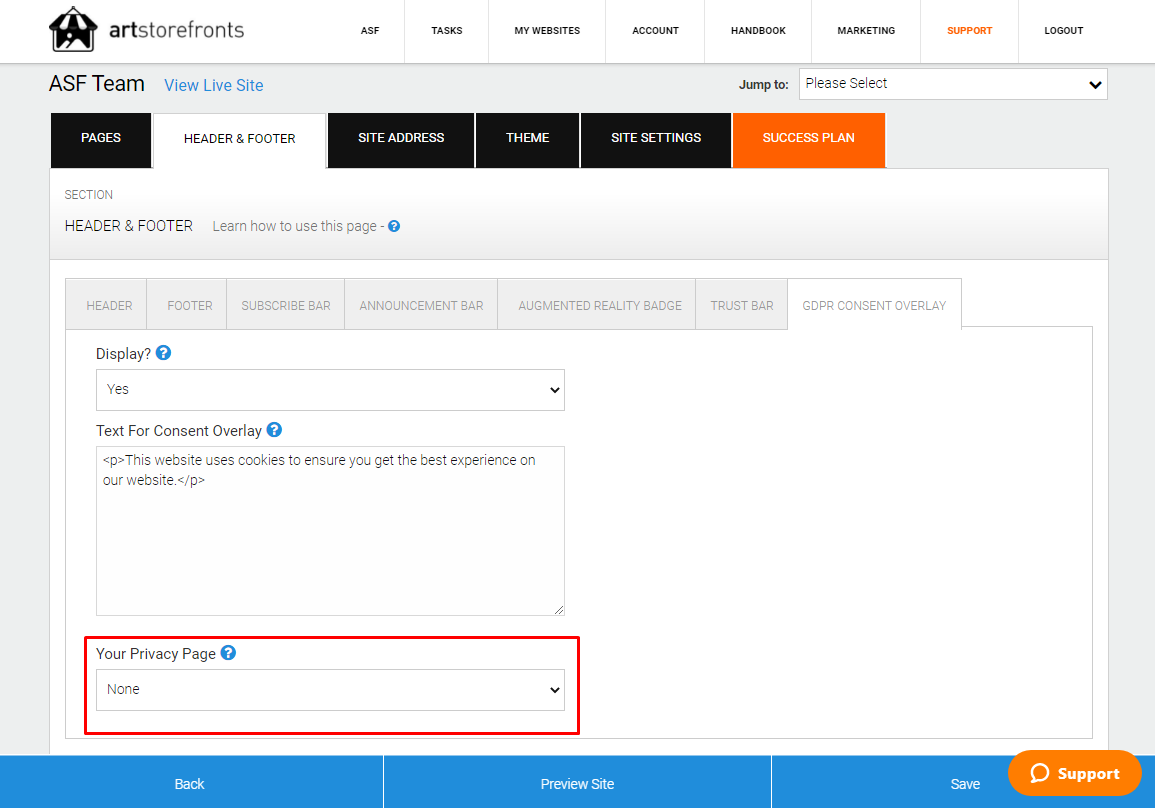The width and height of the screenshot is (1155, 808).
Task: Open the orange Support chat bubble
Action: point(1074,773)
